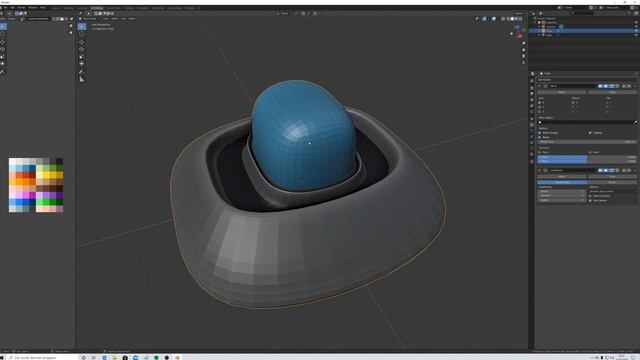Click the Mirror Object eyedropper icon
The height and width of the screenshot is (360, 640).
click(x=636, y=122)
